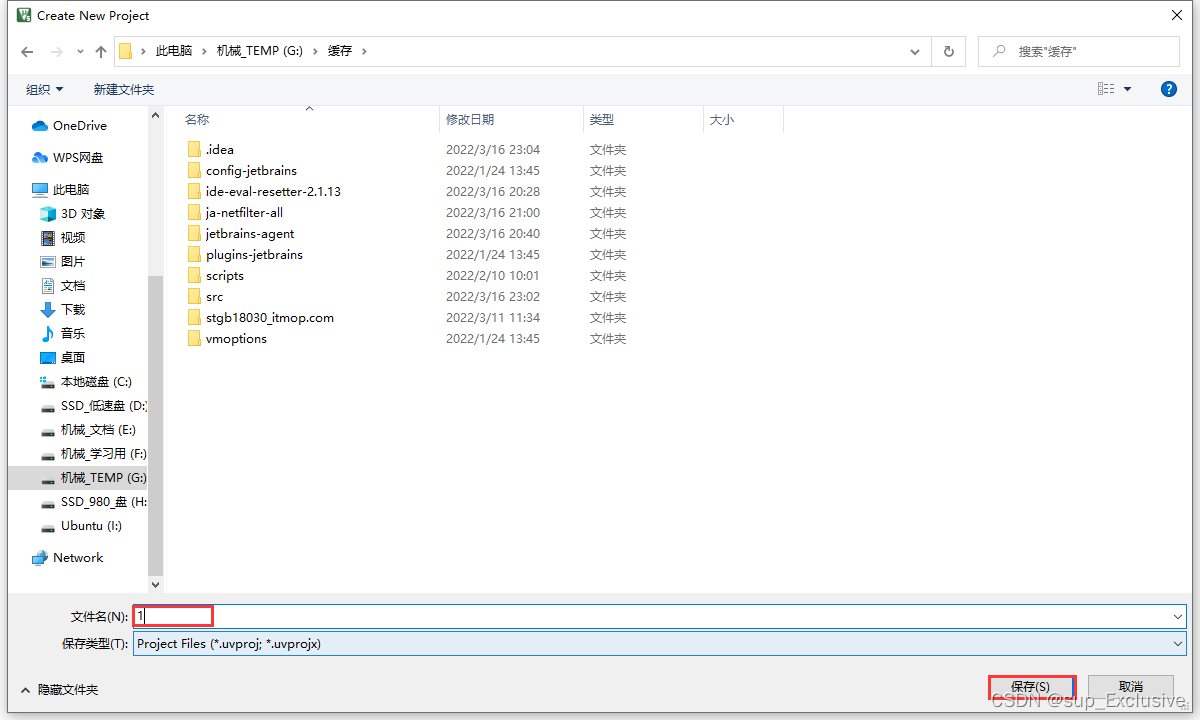Refresh the current folder view

(x=948, y=51)
